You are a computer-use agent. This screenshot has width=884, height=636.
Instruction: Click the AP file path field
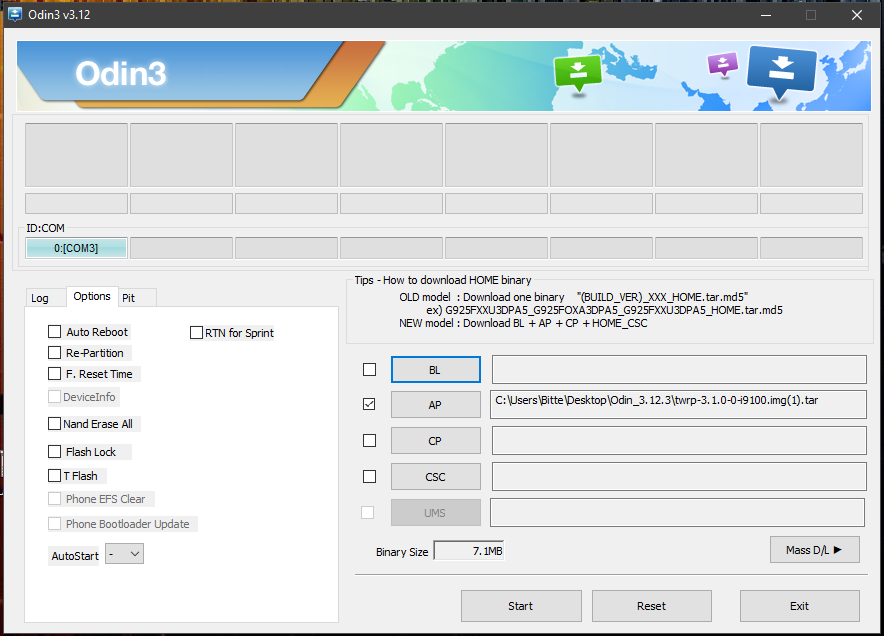click(678, 404)
